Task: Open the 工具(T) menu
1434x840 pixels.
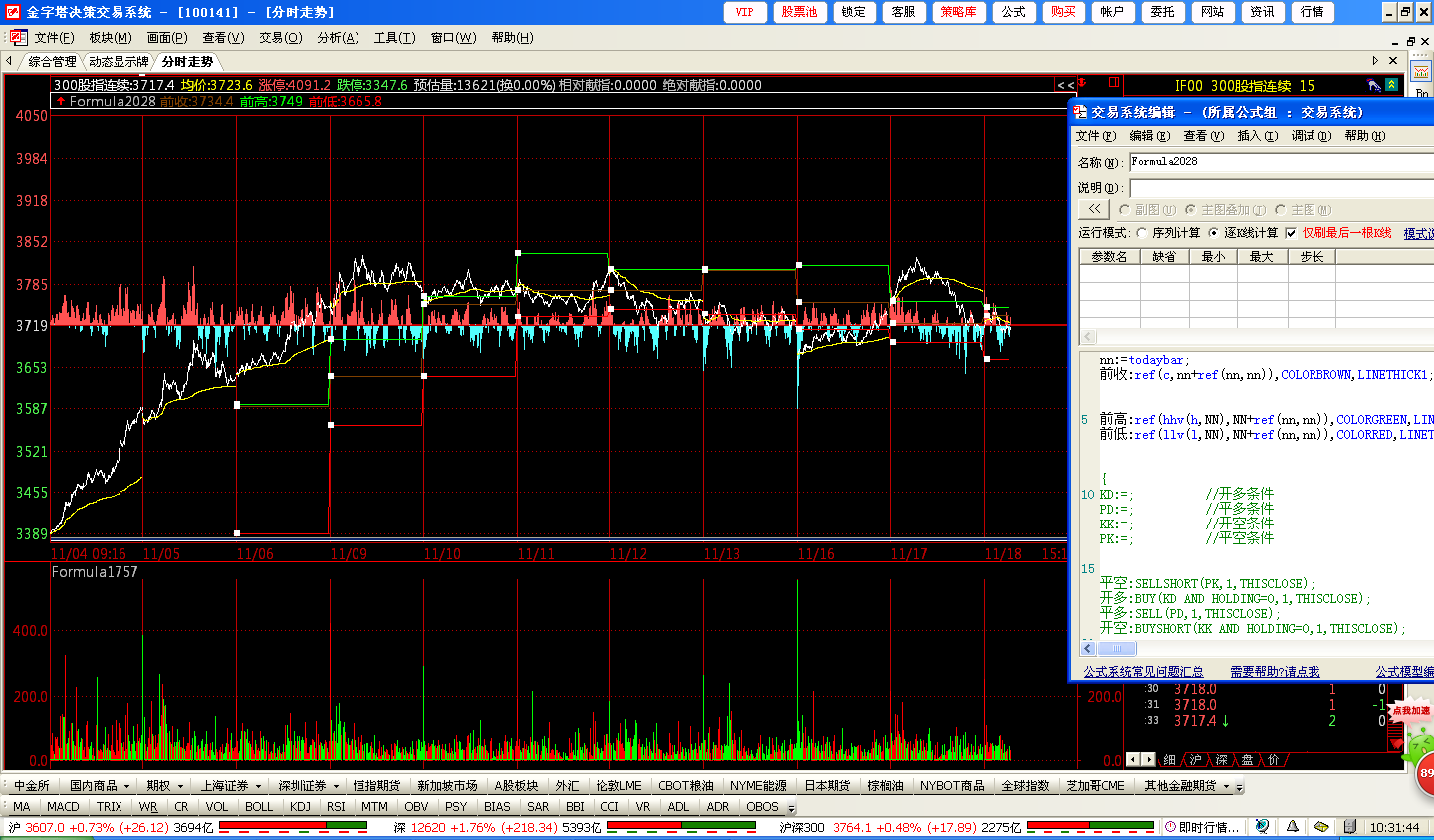Action: point(394,38)
